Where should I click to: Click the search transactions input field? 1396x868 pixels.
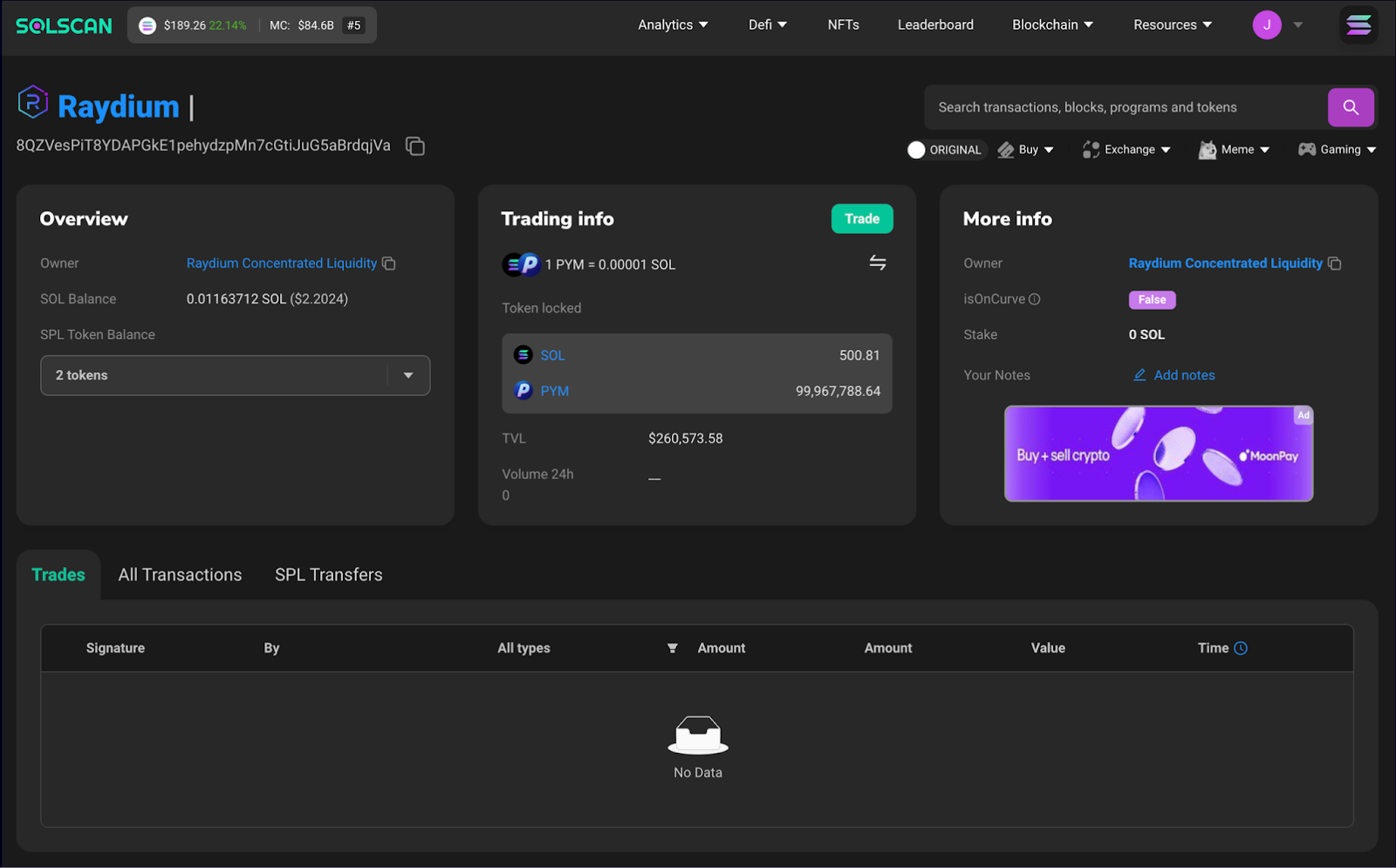coord(1126,107)
